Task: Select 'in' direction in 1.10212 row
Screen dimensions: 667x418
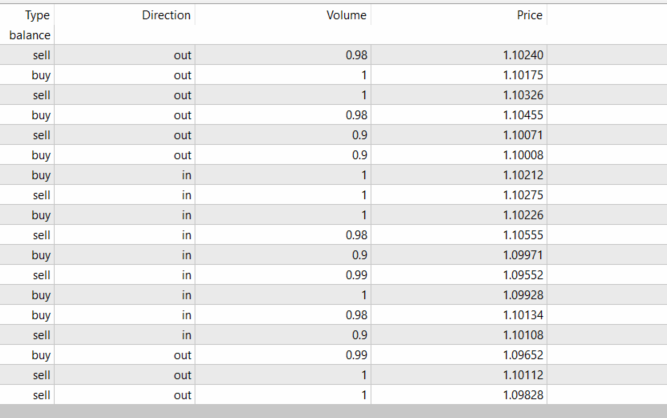Action: point(187,175)
